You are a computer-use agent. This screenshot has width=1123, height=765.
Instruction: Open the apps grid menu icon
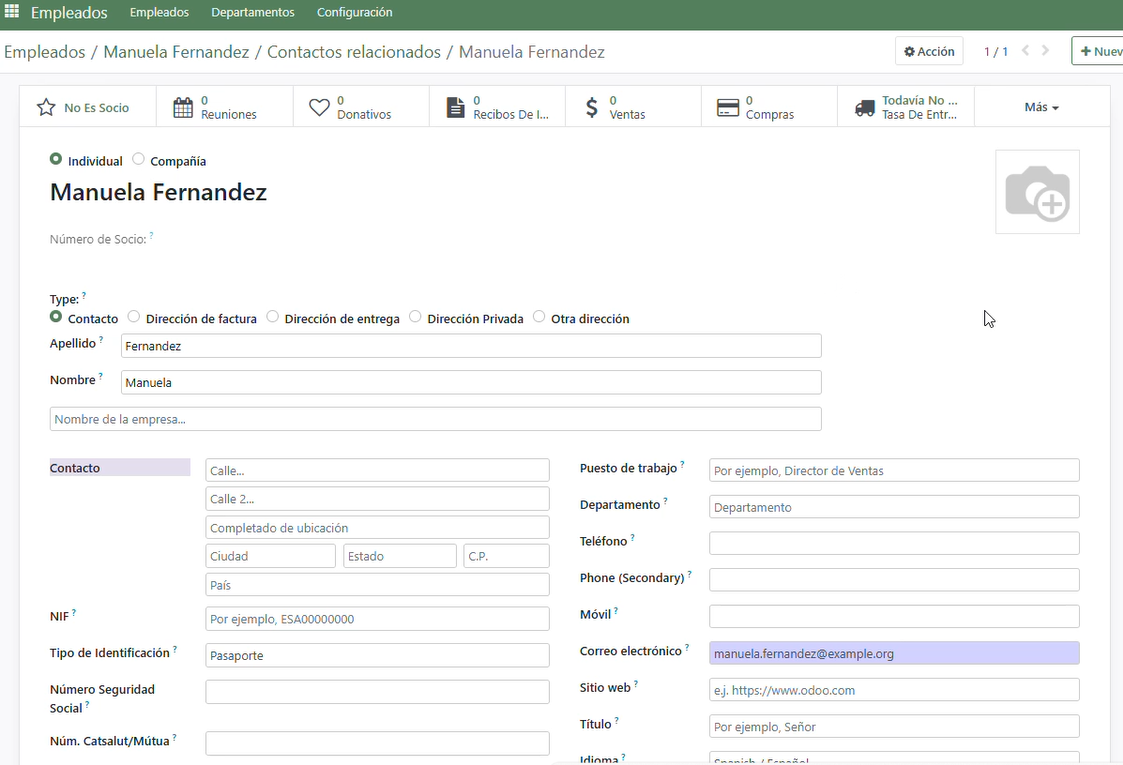coord(12,12)
